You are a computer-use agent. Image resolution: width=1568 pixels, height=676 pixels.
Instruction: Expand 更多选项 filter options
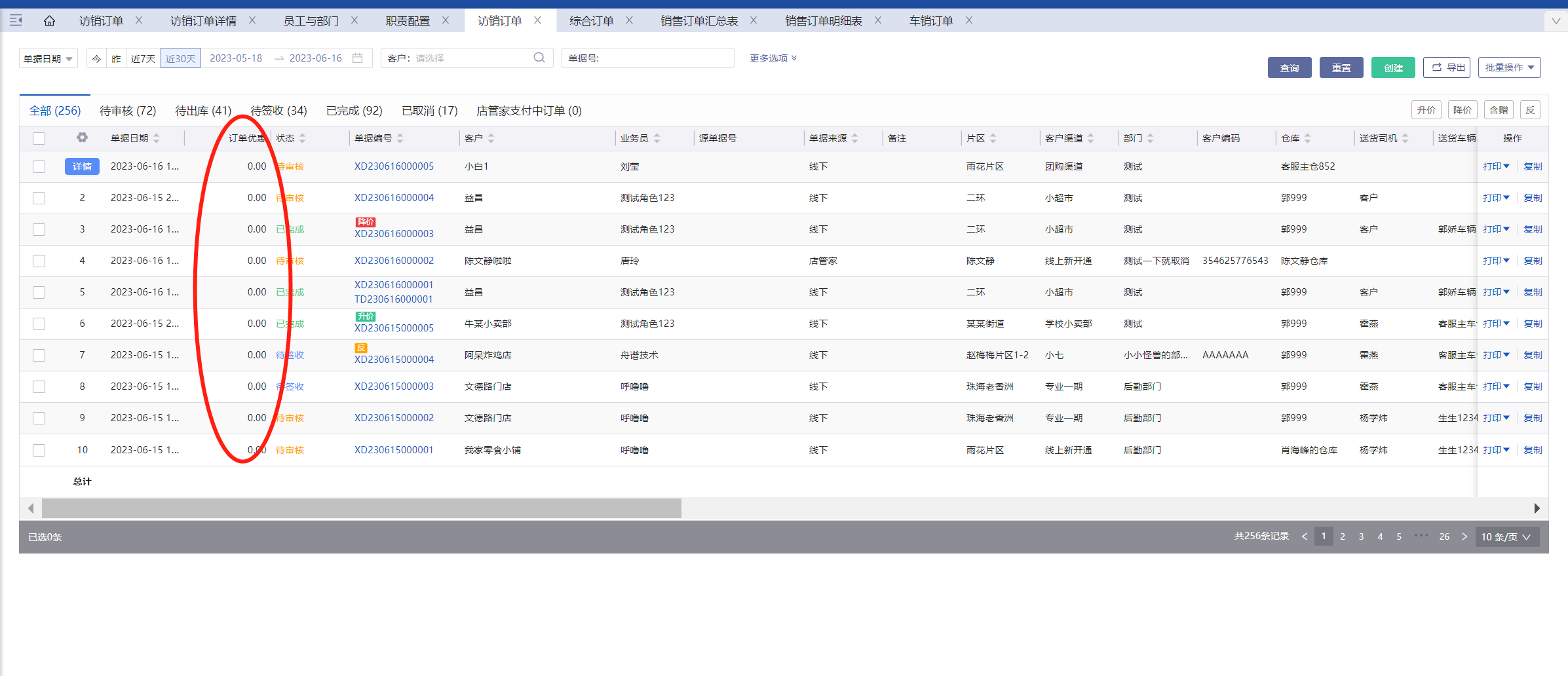click(x=773, y=58)
